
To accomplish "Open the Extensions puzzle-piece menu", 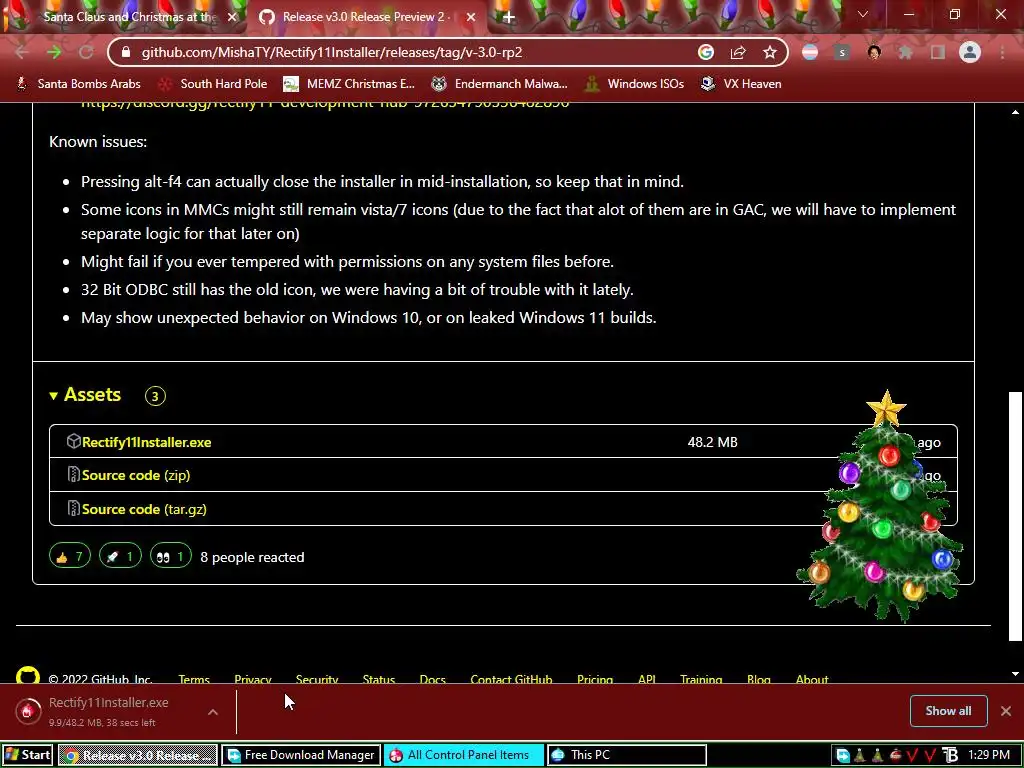I will pyautogui.click(x=906, y=52).
